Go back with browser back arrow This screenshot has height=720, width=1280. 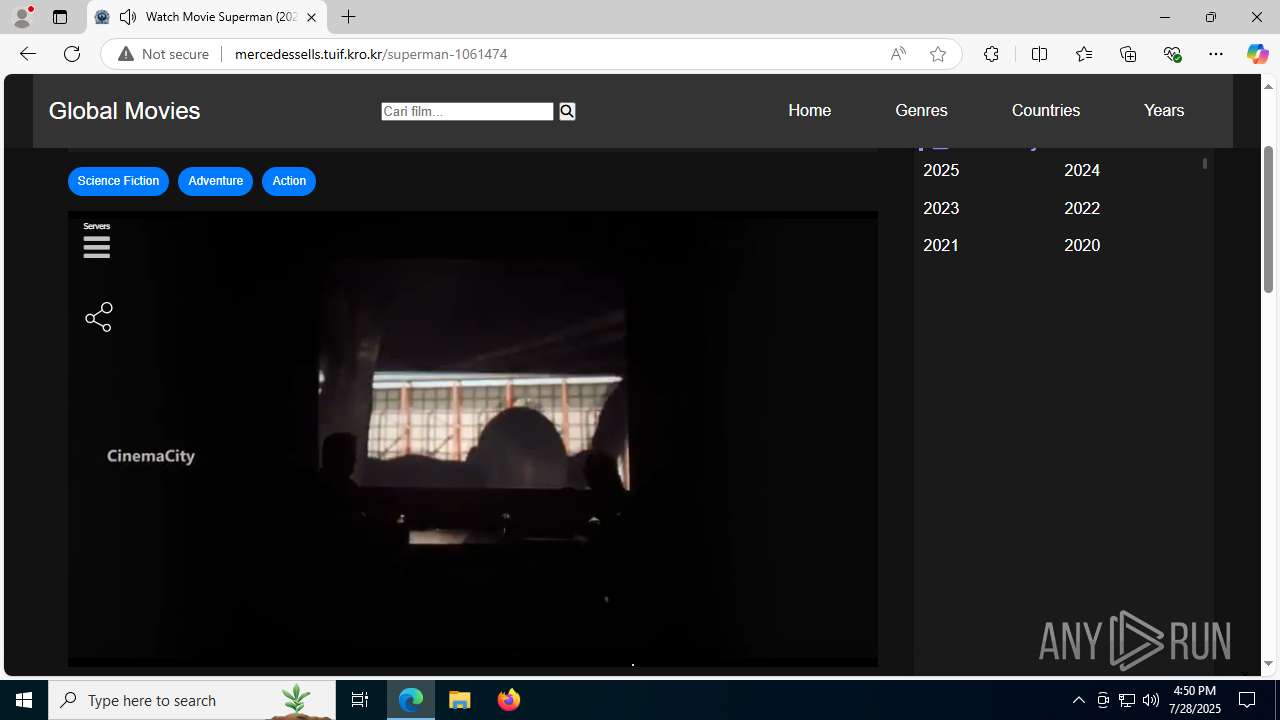tap(27, 54)
